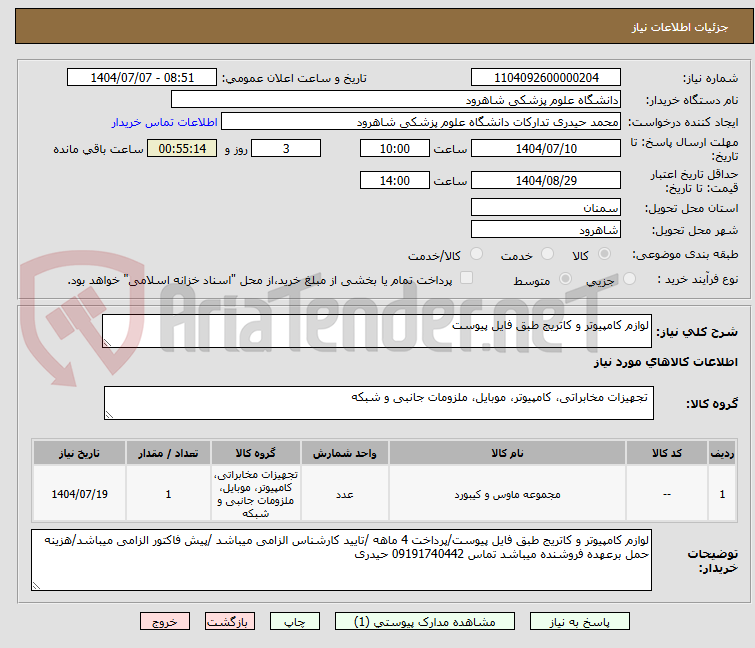
Task: Click the نام کالا column header
Action: click(507, 453)
